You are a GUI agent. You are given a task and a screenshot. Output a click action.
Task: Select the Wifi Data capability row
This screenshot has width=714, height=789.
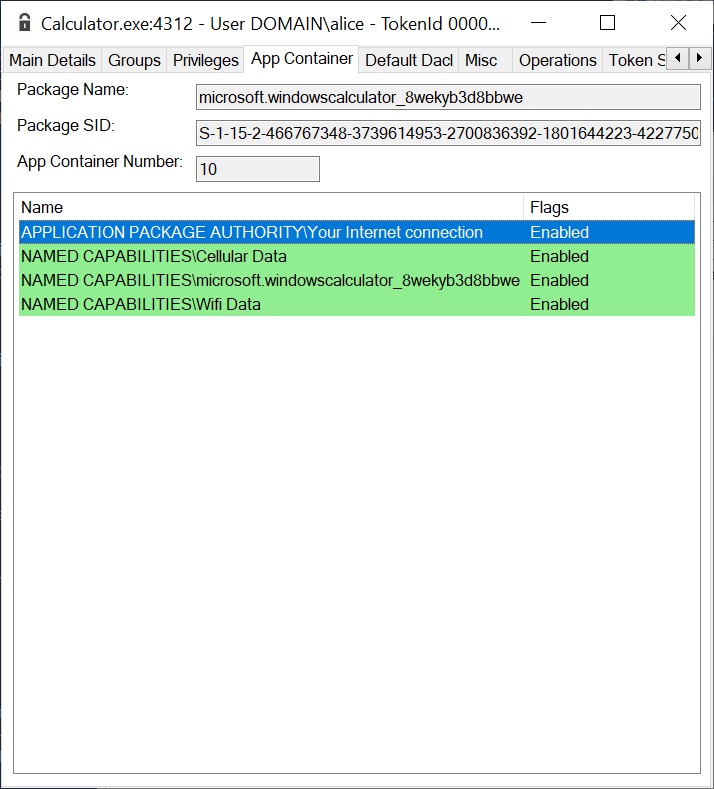141,304
